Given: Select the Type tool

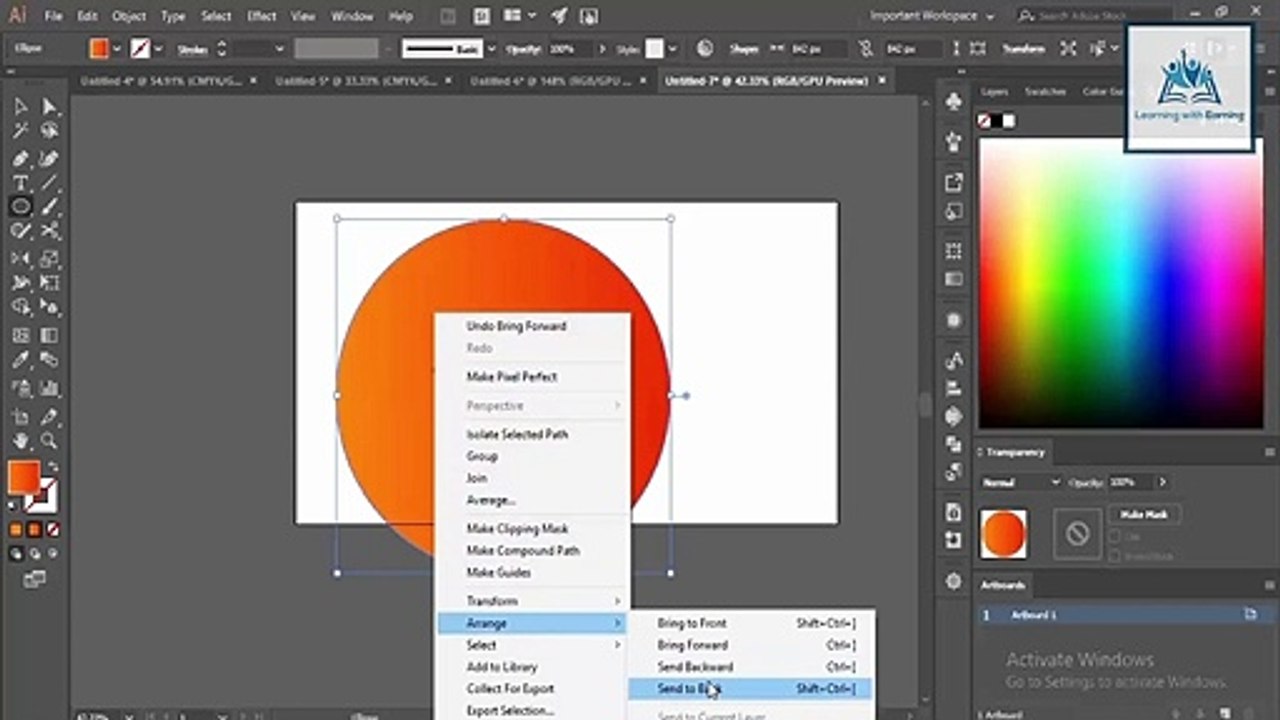Looking at the screenshot, I should click(20, 183).
